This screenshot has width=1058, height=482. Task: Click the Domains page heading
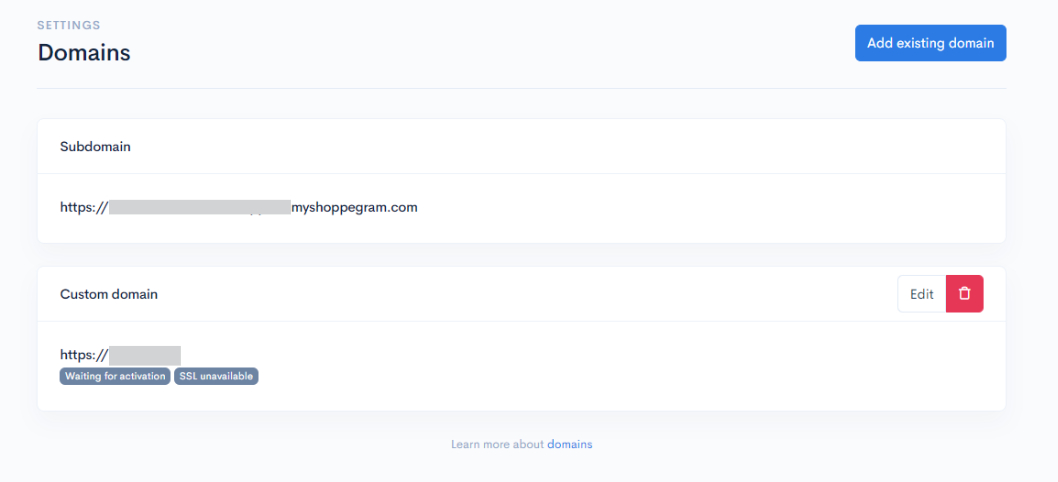click(x=84, y=53)
